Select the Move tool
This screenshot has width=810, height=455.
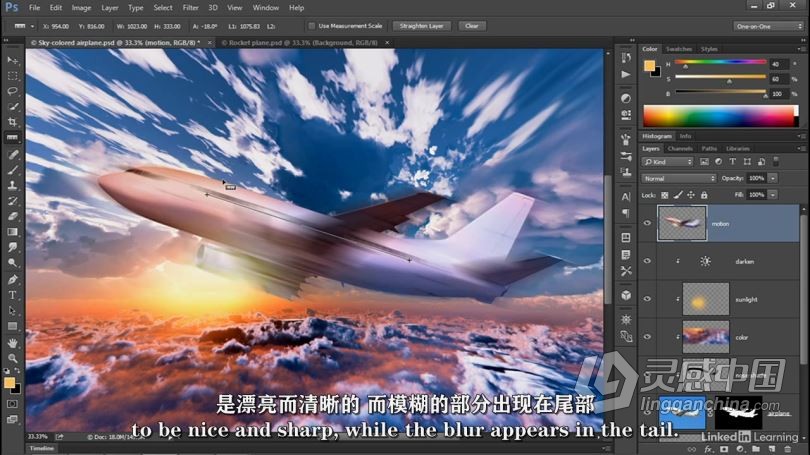pyautogui.click(x=12, y=60)
